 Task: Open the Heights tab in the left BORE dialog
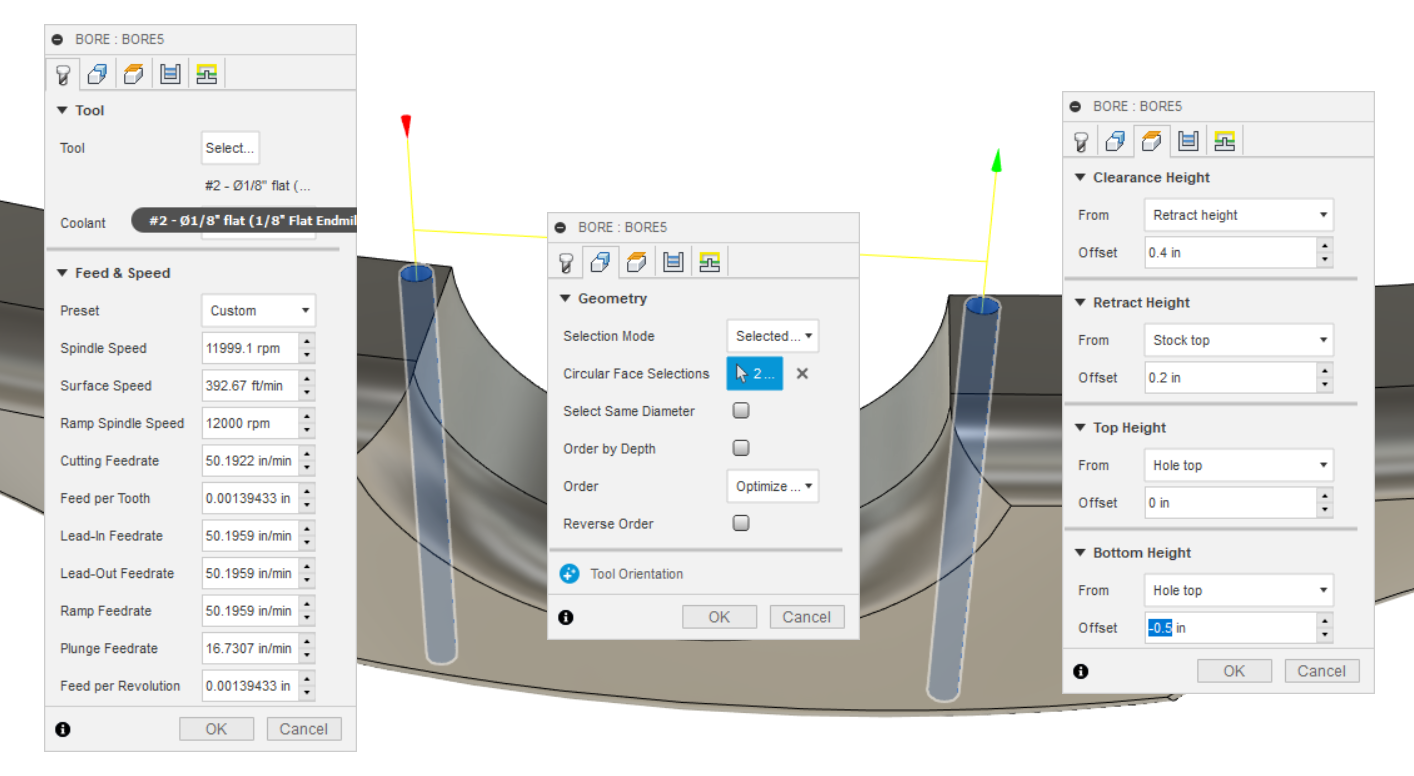pos(134,73)
